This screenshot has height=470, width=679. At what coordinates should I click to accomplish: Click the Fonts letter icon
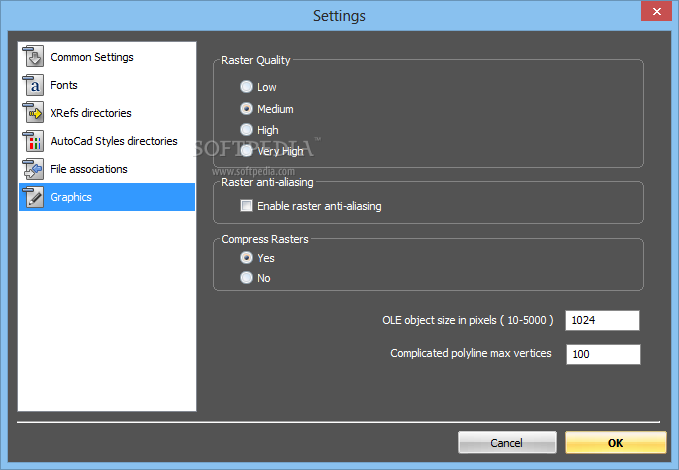click(x=33, y=85)
